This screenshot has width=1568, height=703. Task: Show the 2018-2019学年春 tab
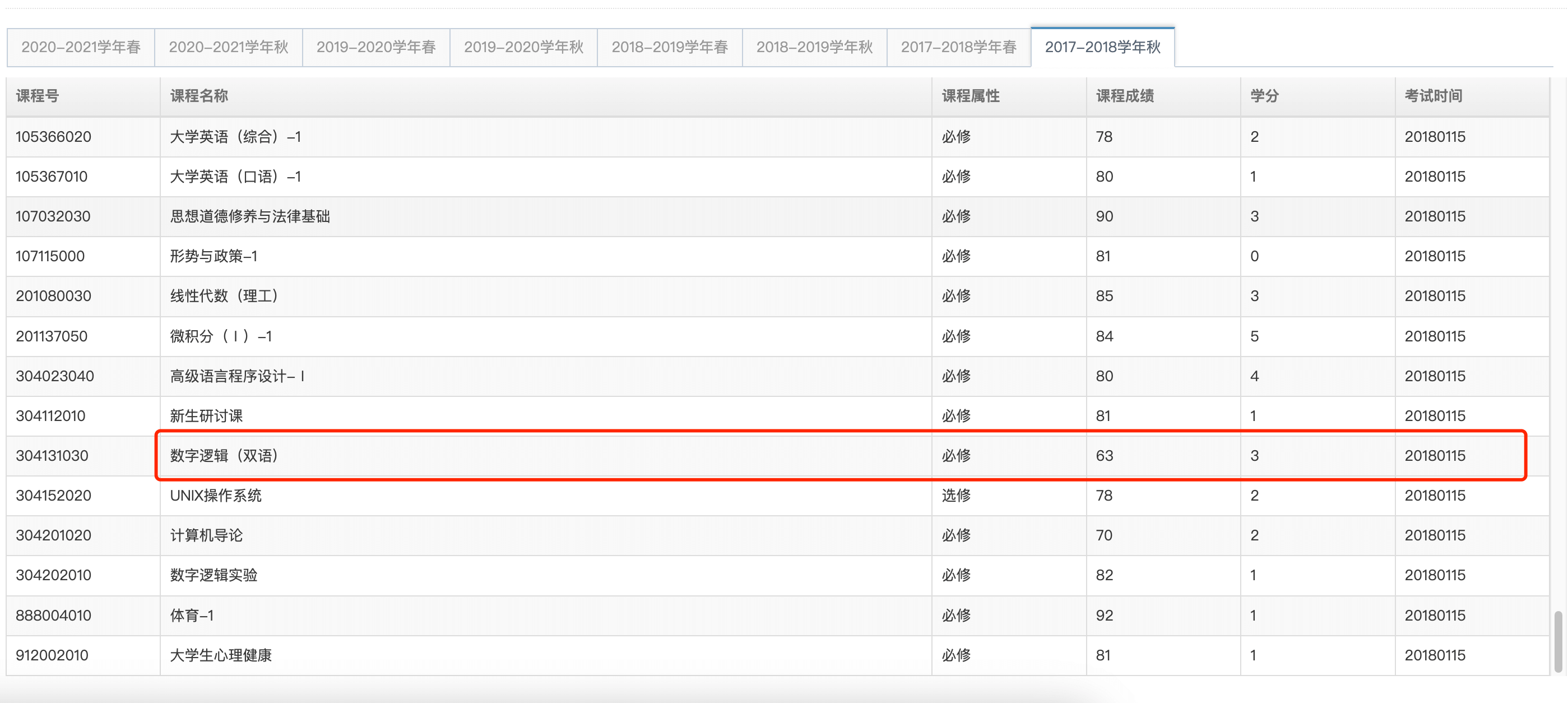pos(670,47)
